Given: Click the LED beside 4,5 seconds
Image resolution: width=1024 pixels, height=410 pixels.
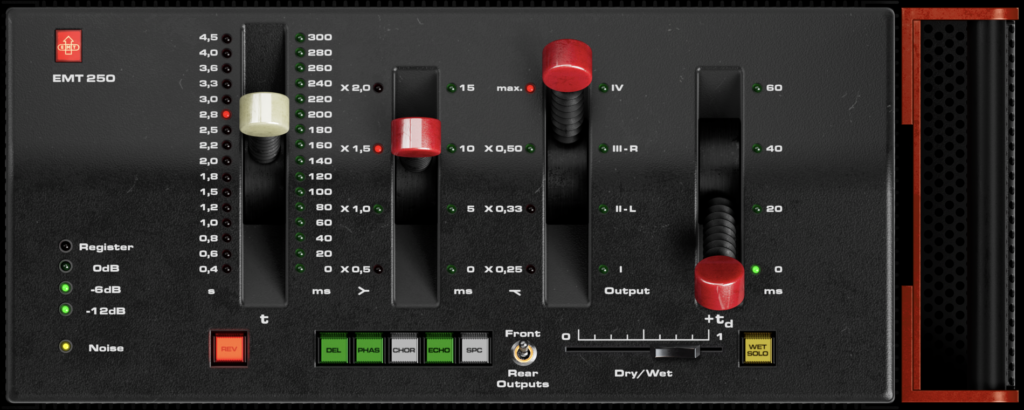Looking at the screenshot, I should click(x=226, y=37).
